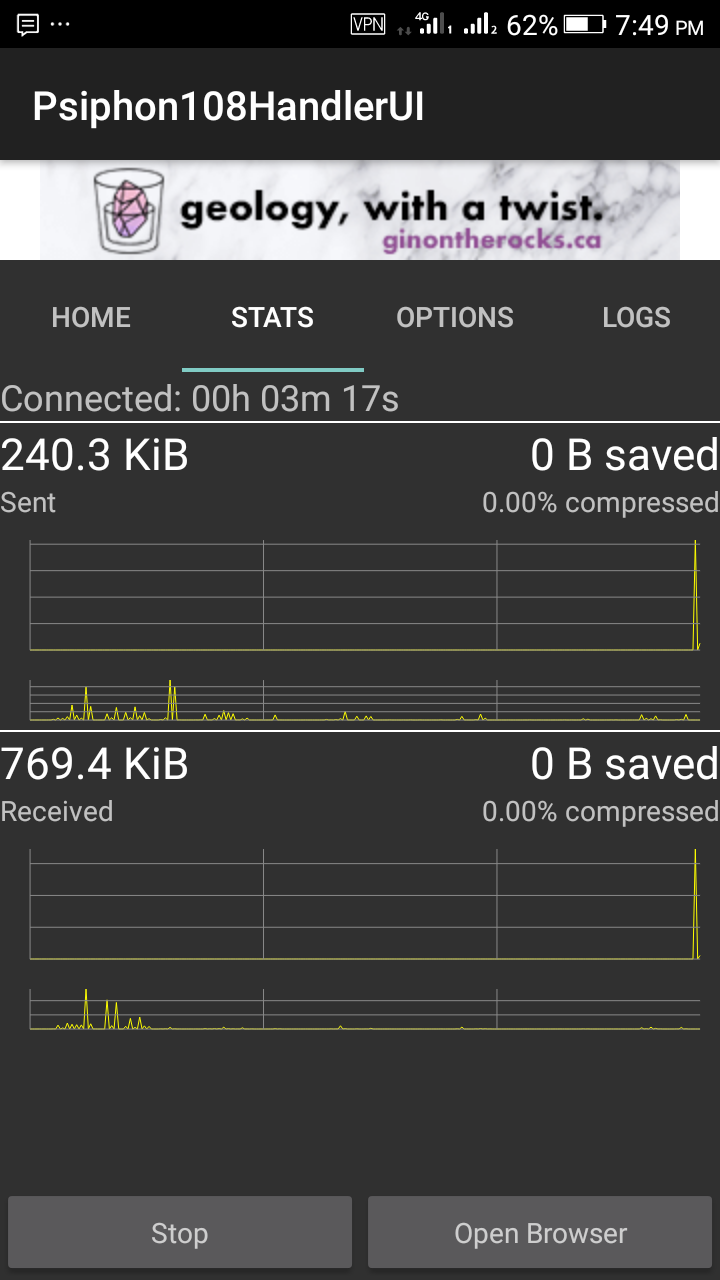The height and width of the screenshot is (1280, 720).
Task: Switch to the HOME tab
Action: pos(91,317)
